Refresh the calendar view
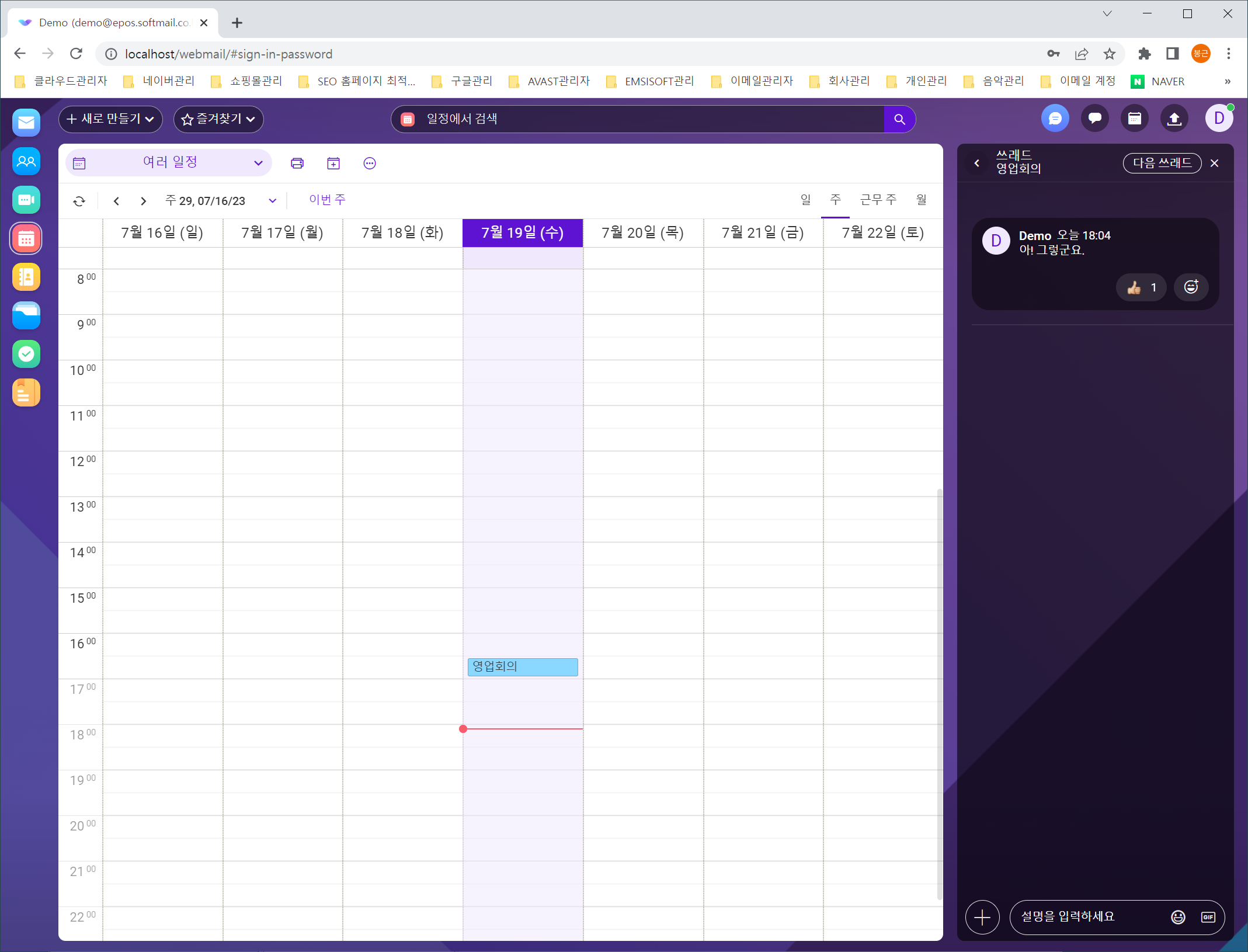1248x952 pixels. click(79, 201)
